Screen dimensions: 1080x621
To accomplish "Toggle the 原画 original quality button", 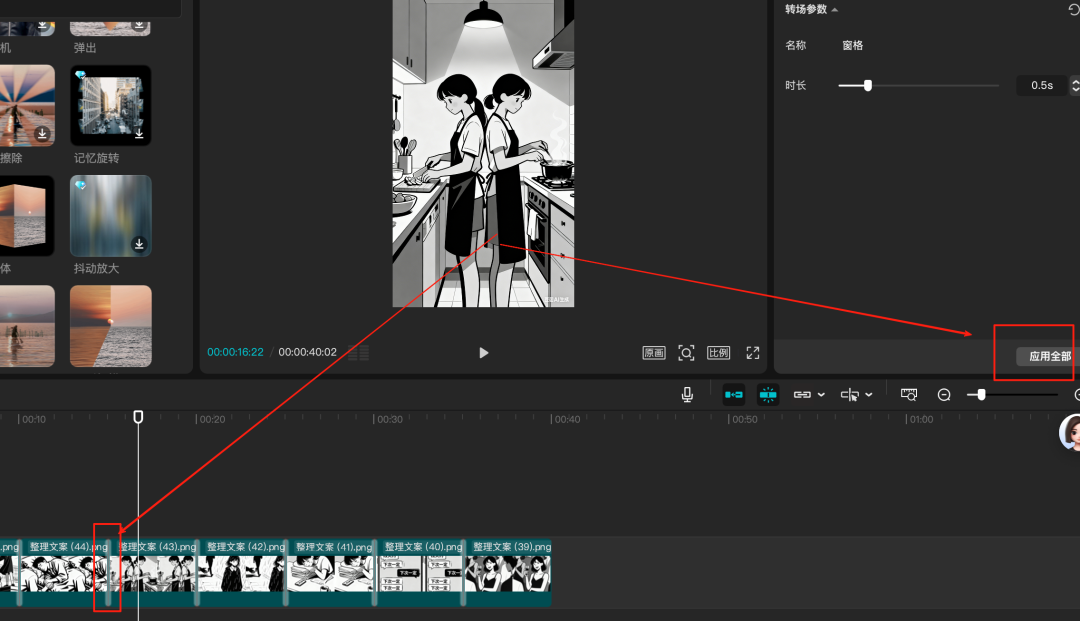I will pyautogui.click(x=654, y=353).
